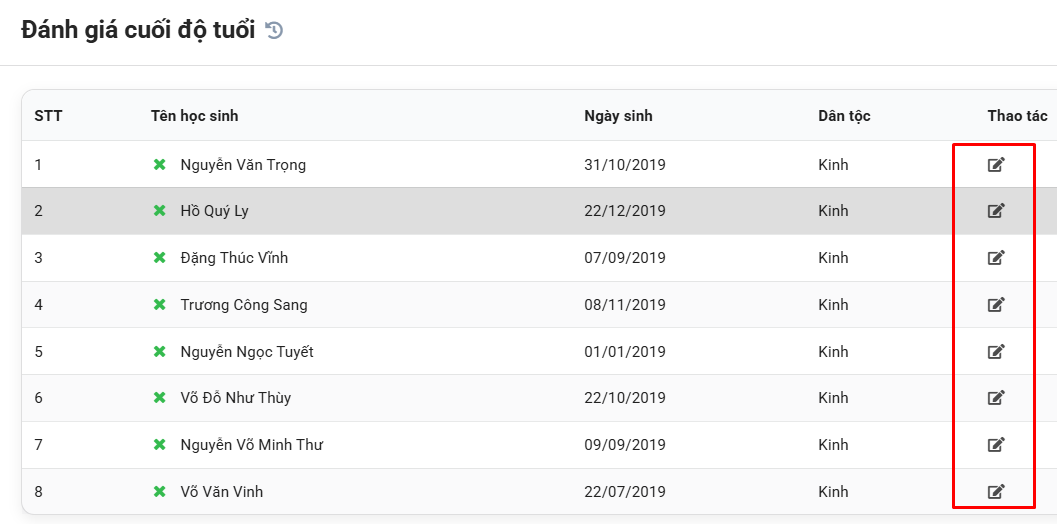Edit the evaluation for Đặng Thúc Vĩnh
Image resolution: width=1057 pixels, height=524 pixels.
[996, 258]
